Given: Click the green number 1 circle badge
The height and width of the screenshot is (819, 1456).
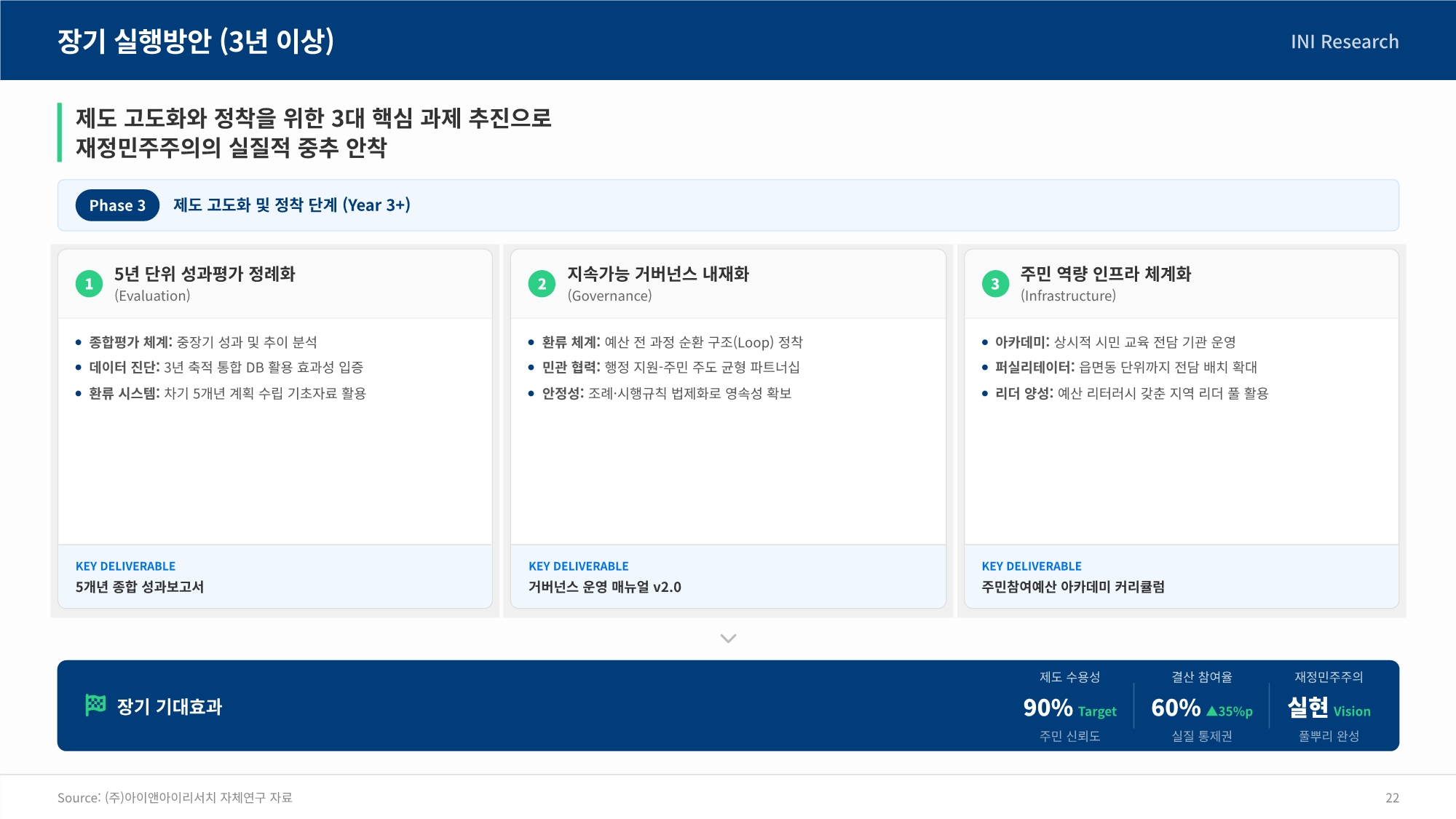Looking at the screenshot, I should tap(89, 284).
